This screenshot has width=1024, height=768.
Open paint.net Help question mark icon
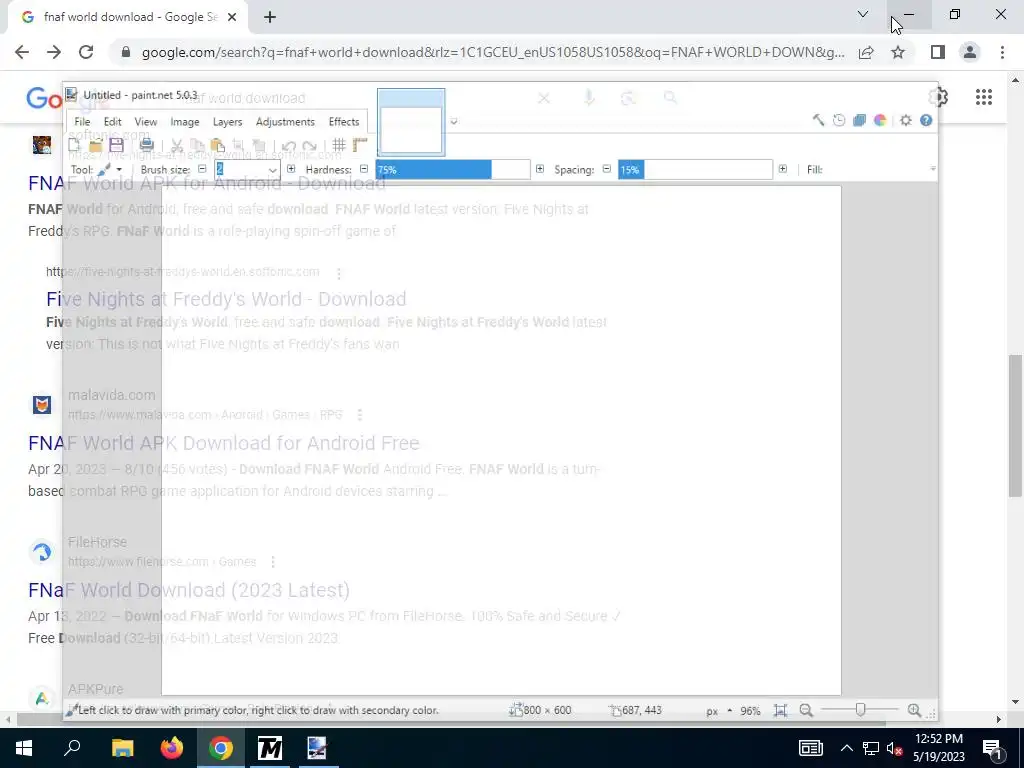[x=926, y=120]
